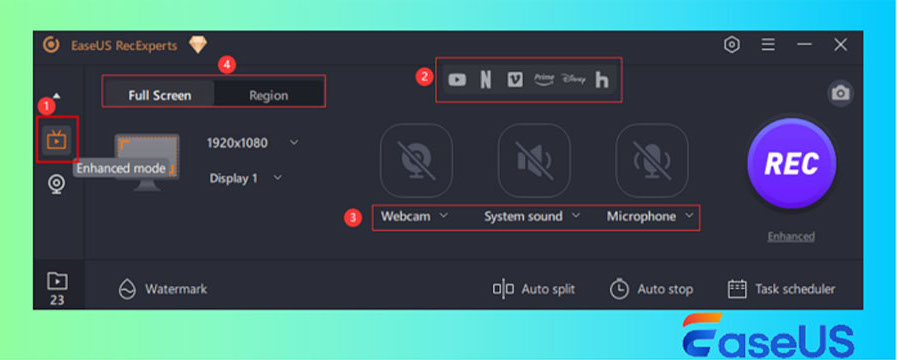Screen dimensions: 897x360
Task: Toggle the system sound speaker button
Action: point(534,160)
